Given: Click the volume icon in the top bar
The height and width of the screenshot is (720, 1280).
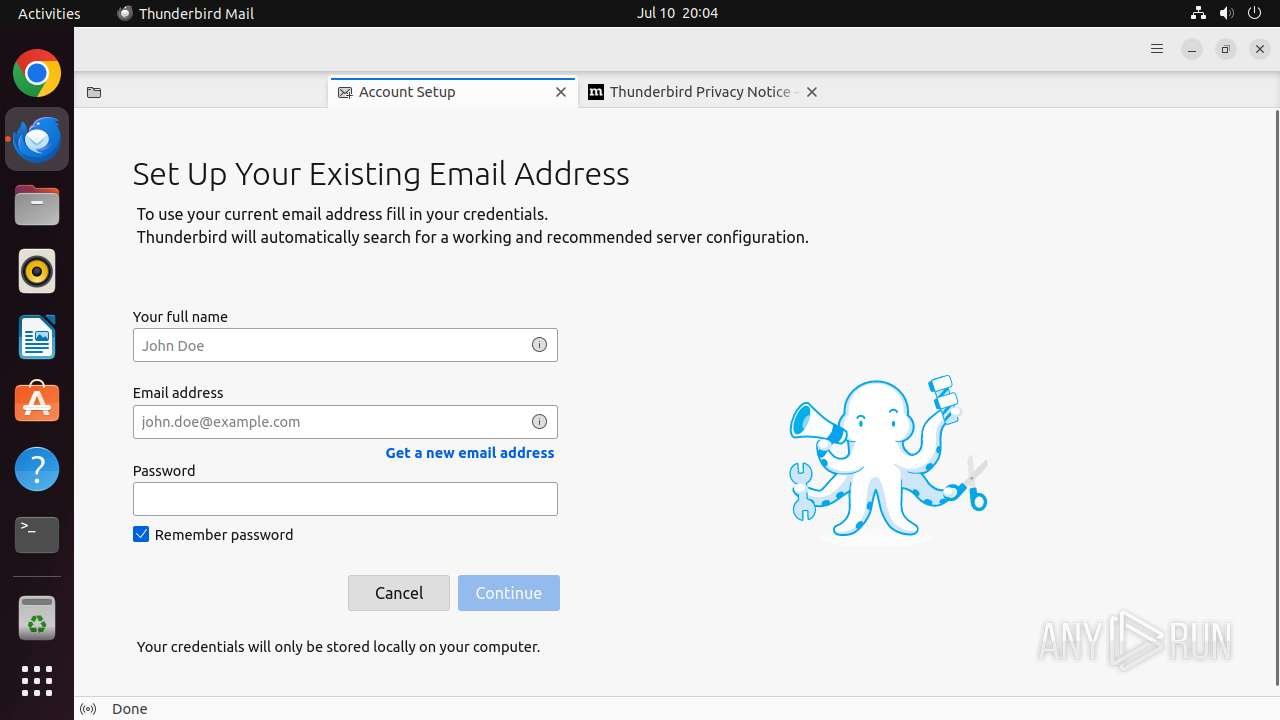Looking at the screenshot, I should (x=1226, y=13).
